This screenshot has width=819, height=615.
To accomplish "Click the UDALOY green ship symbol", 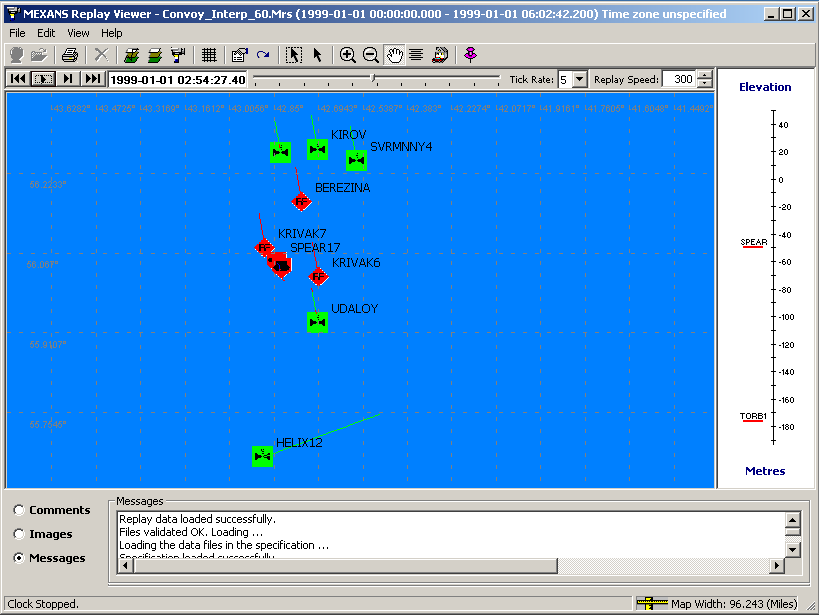I will point(317,322).
